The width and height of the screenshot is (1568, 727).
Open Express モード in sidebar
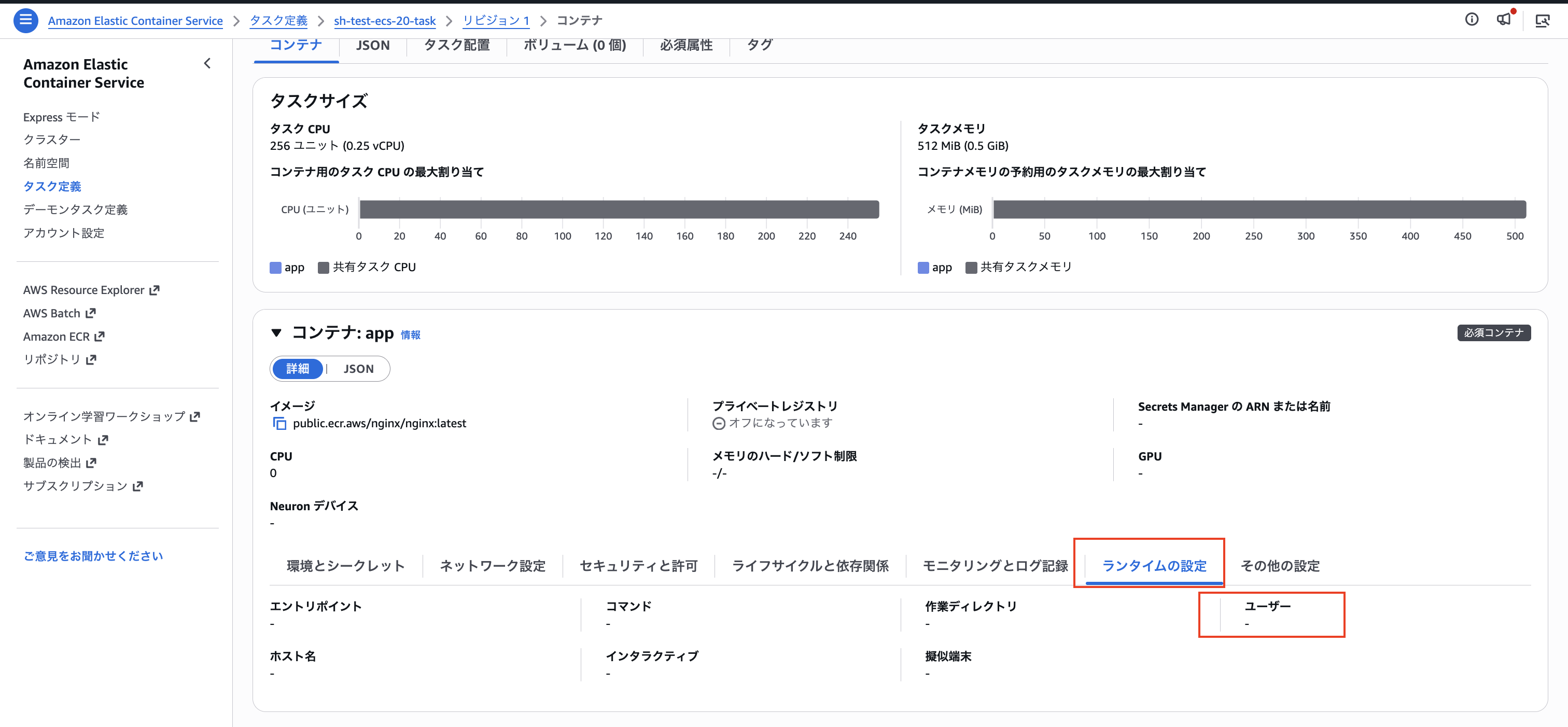(x=62, y=117)
